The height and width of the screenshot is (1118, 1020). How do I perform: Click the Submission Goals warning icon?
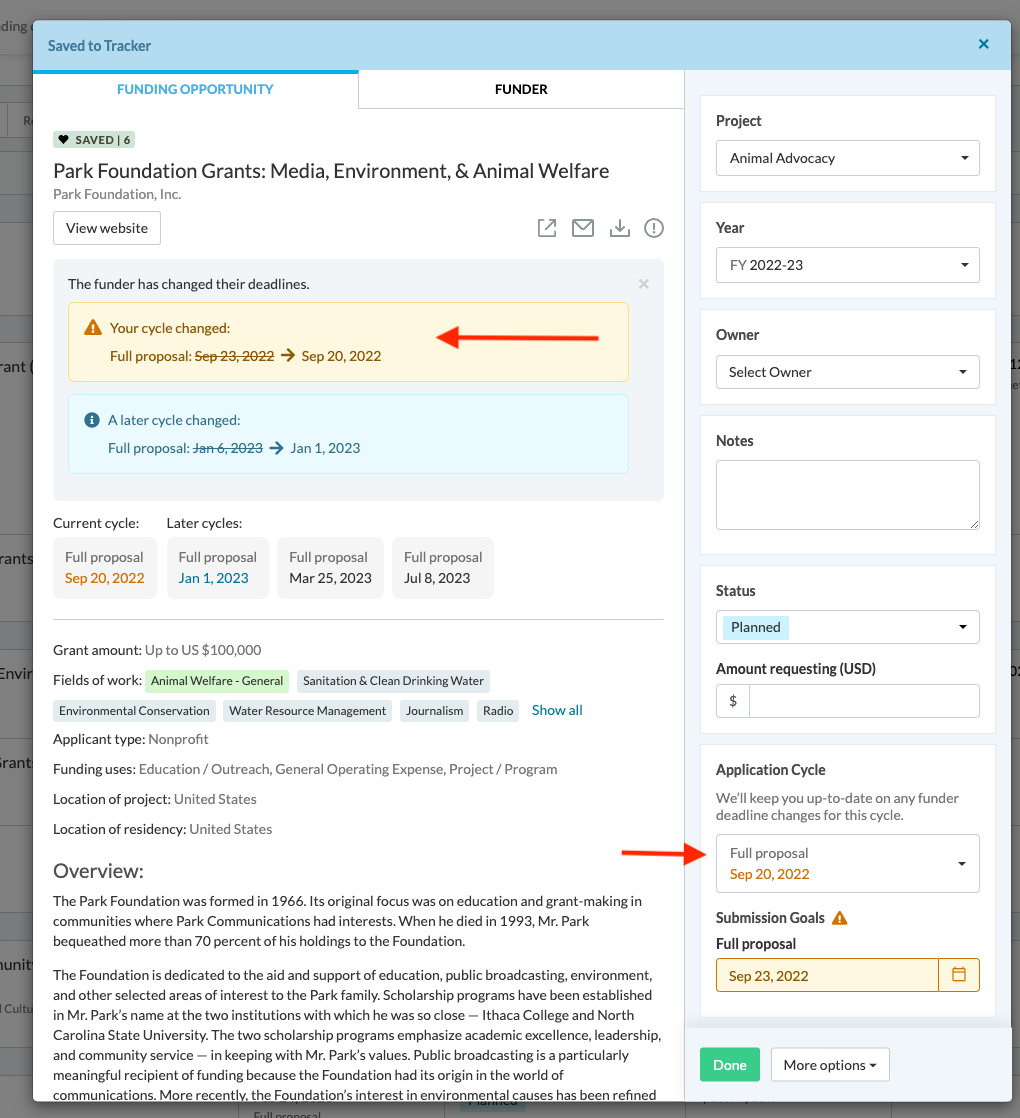[840, 918]
